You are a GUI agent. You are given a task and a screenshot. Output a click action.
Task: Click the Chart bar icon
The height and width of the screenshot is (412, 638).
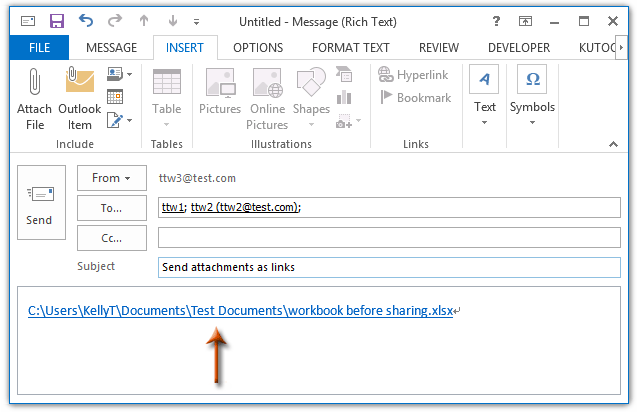344,97
